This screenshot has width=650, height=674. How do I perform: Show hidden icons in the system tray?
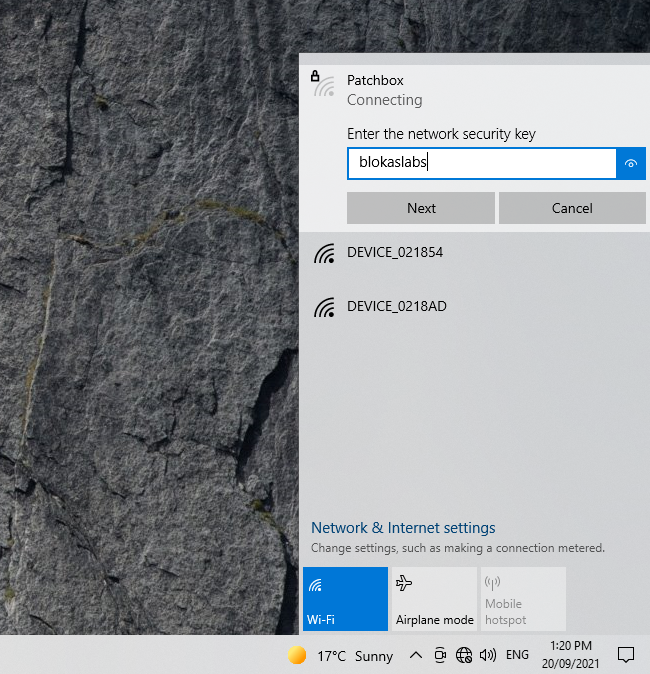pos(415,655)
